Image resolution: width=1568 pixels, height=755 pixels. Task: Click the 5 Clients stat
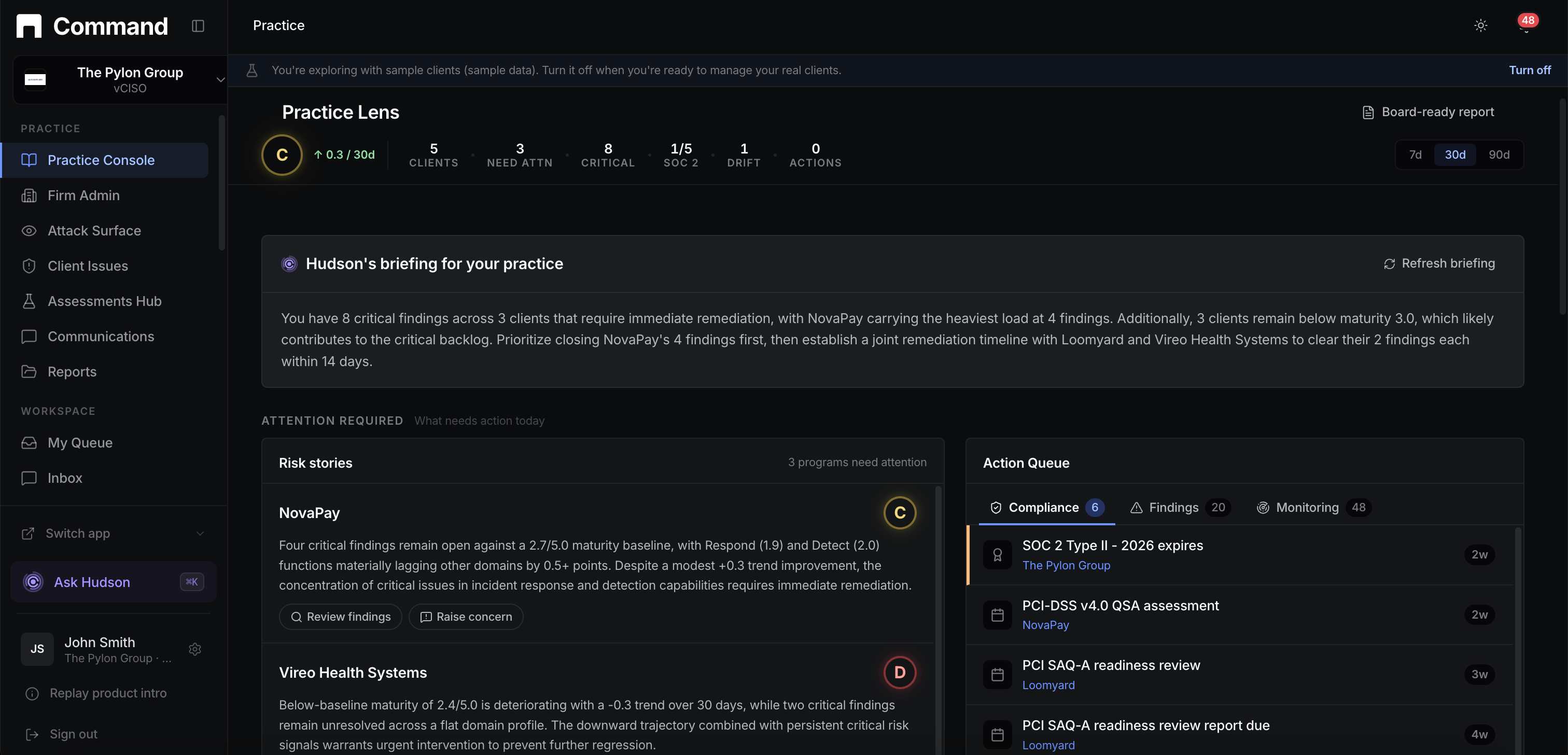pos(433,155)
